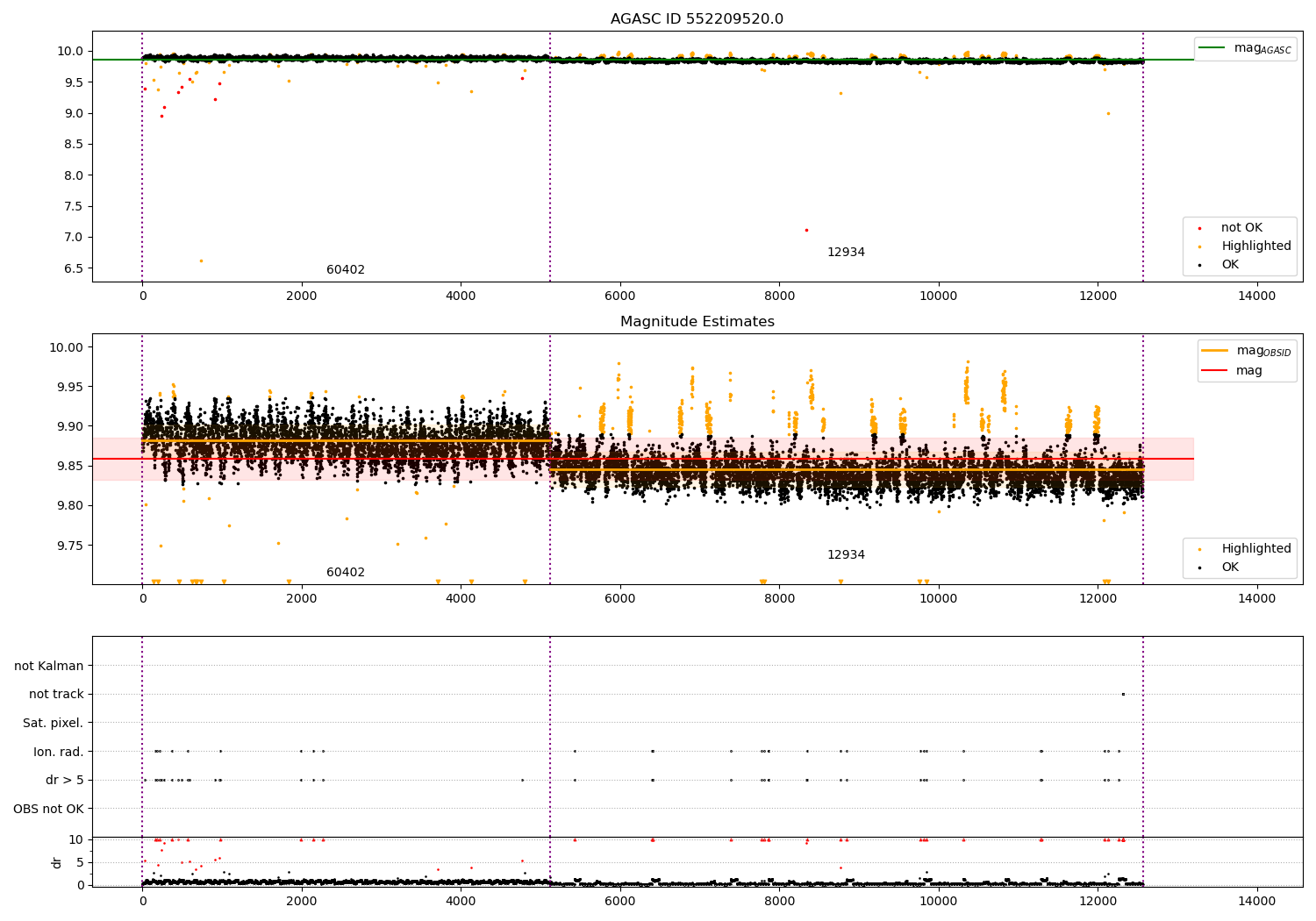
Task: Click x-tick '10000' under Magnitude Estimates panel
Action: pyautogui.click(x=938, y=599)
